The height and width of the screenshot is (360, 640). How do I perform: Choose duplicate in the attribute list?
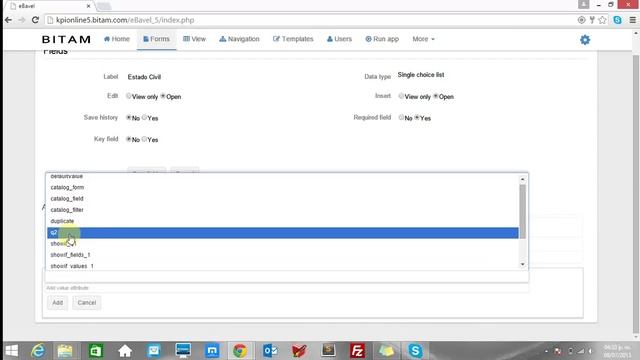283,221
